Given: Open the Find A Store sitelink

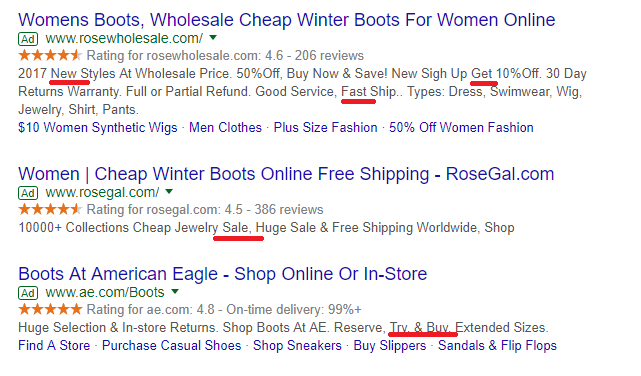Looking at the screenshot, I should pyautogui.click(x=54, y=345).
